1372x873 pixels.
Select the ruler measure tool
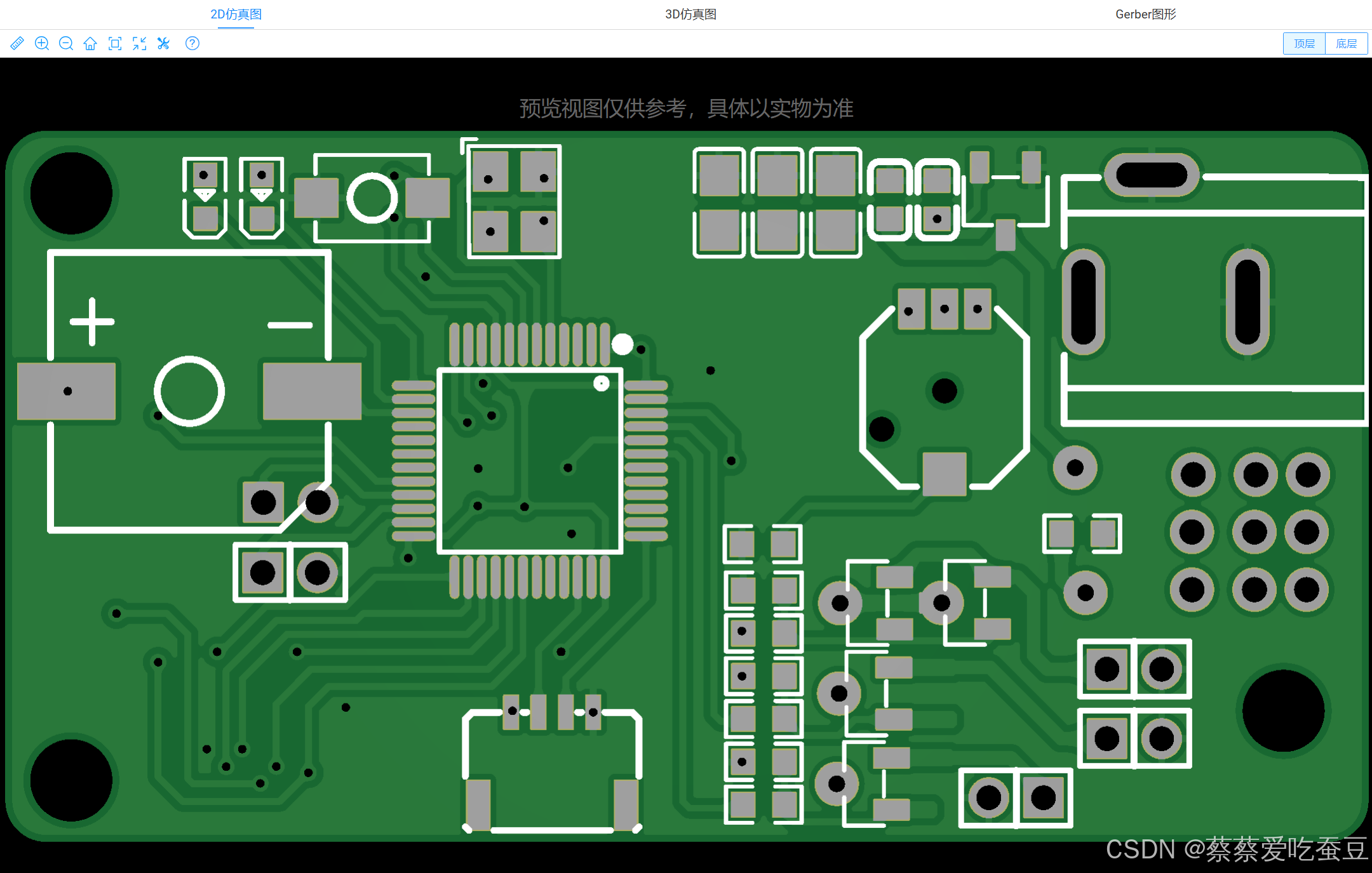pyautogui.click(x=17, y=43)
